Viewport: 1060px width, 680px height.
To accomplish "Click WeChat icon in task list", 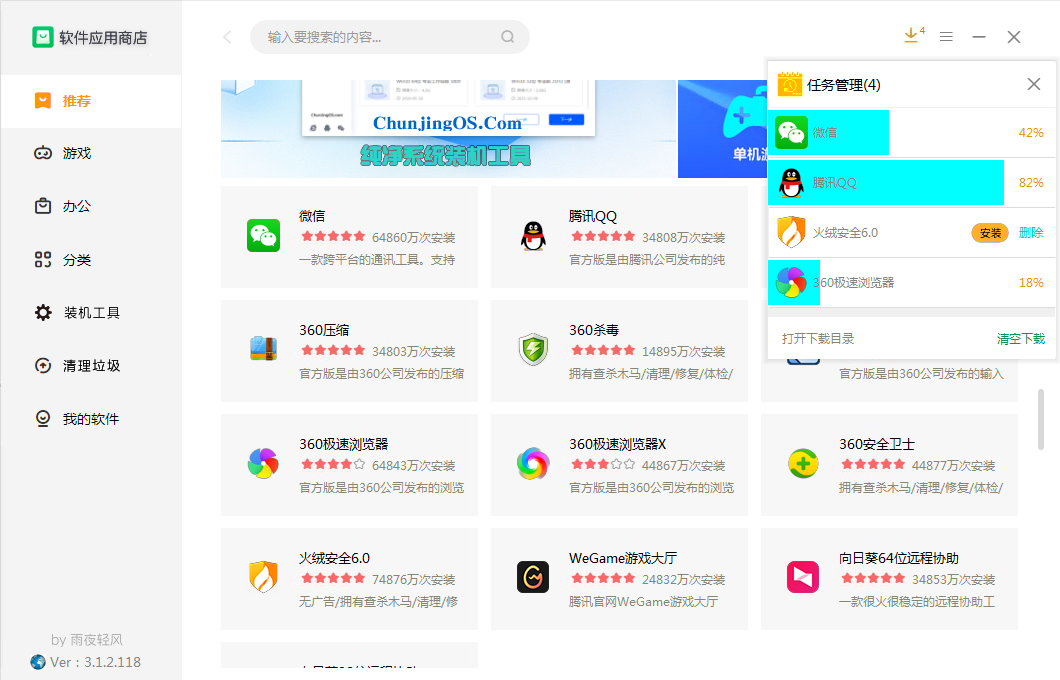I will pyautogui.click(x=791, y=132).
